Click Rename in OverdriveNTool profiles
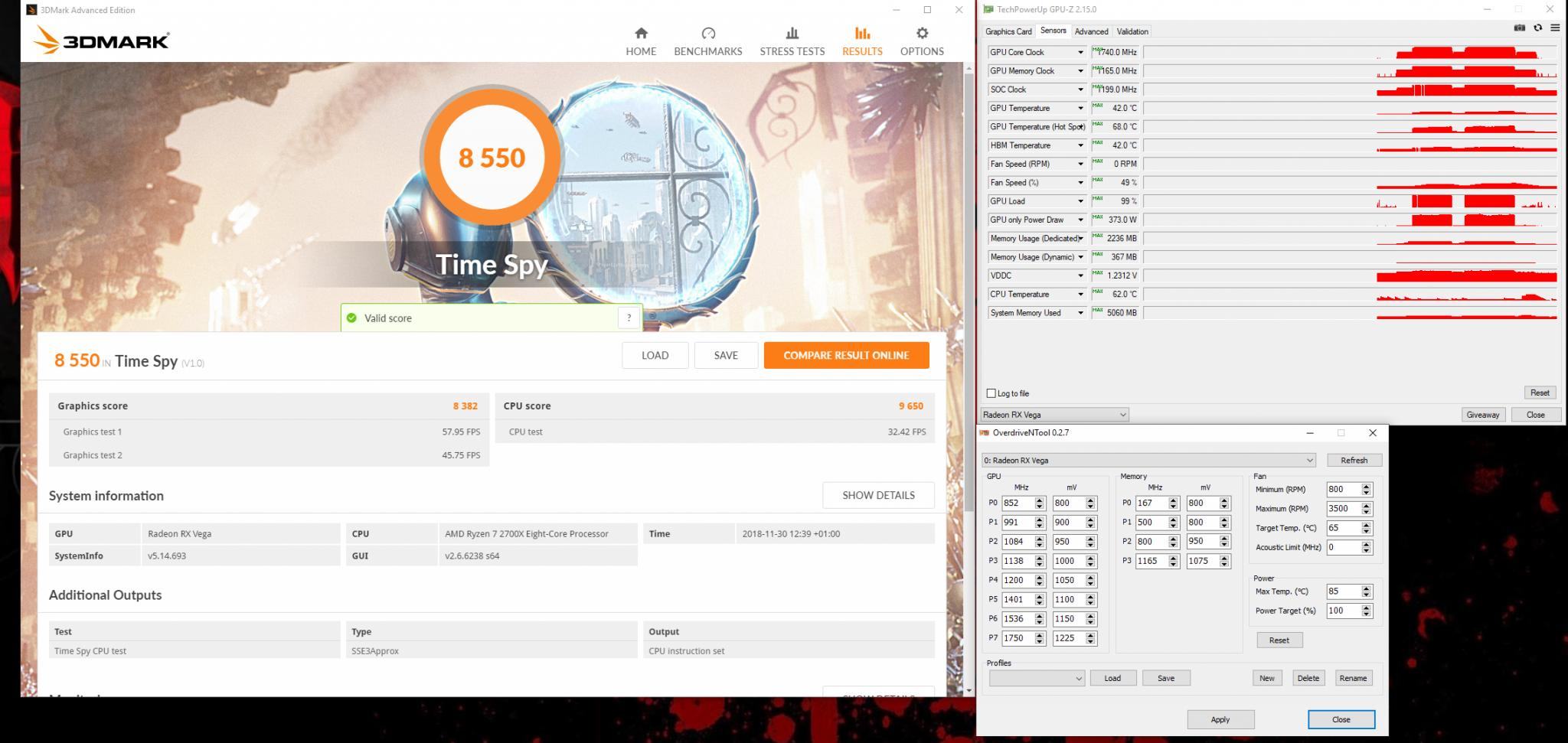The width and height of the screenshot is (1568, 743). [1353, 679]
